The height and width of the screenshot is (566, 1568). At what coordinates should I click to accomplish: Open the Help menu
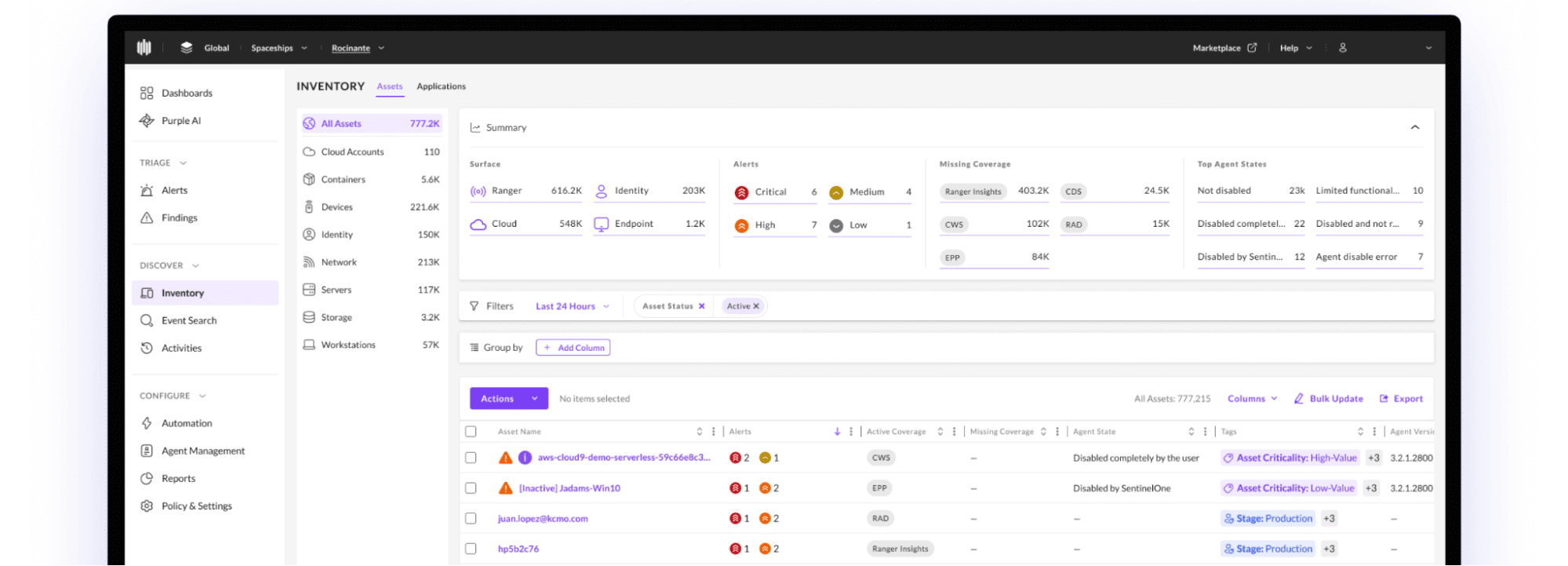1295,48
